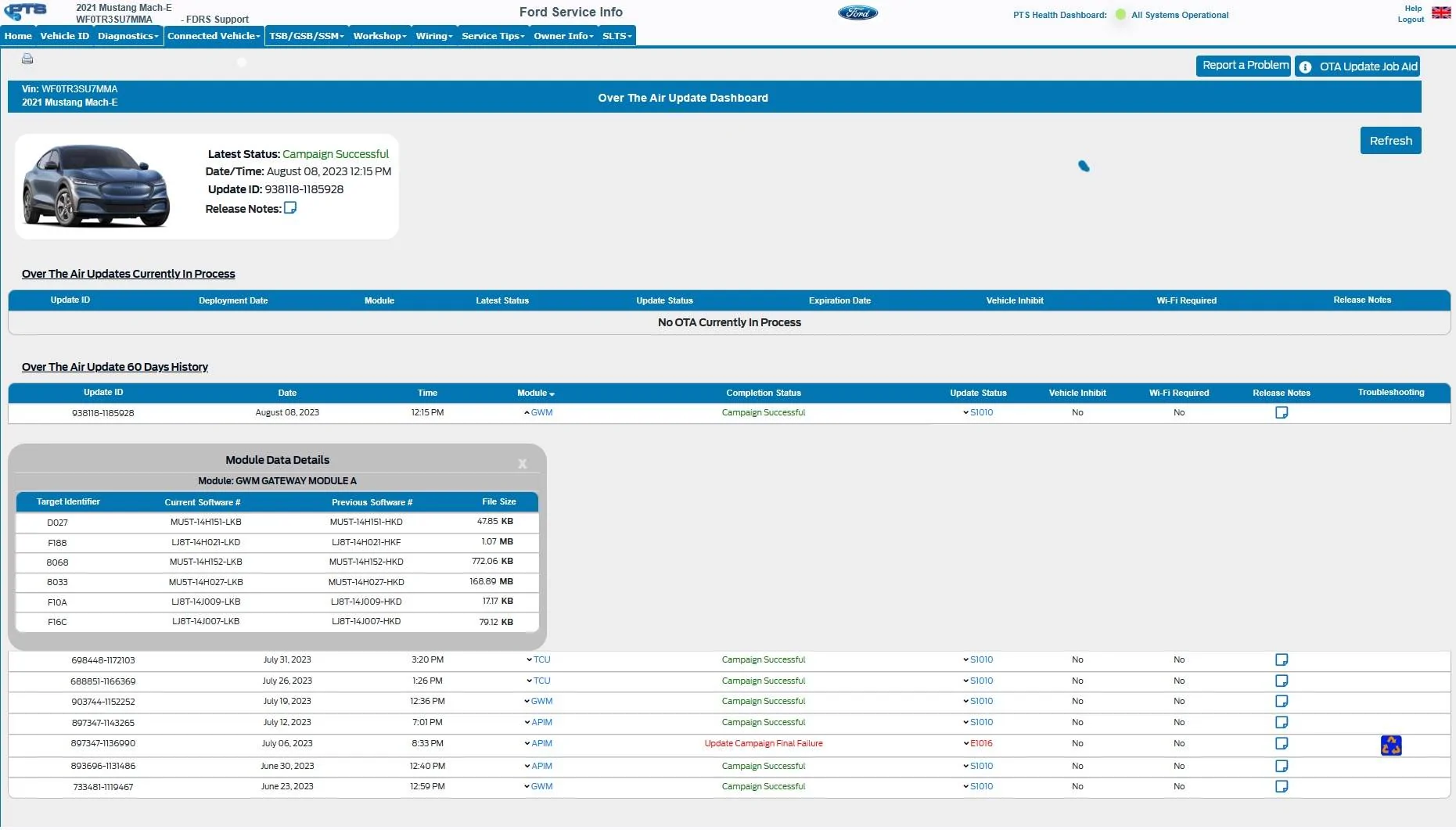Expand E1016 update status details

[x=978, y=744]
